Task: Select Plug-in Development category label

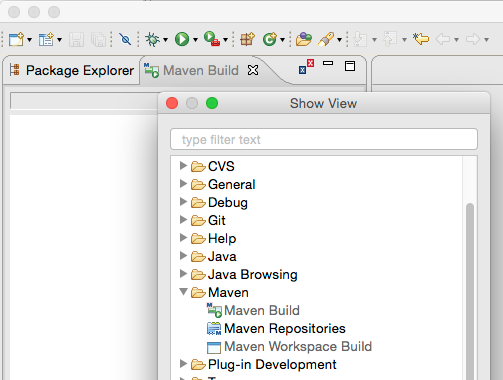Action: coord(272,364)
